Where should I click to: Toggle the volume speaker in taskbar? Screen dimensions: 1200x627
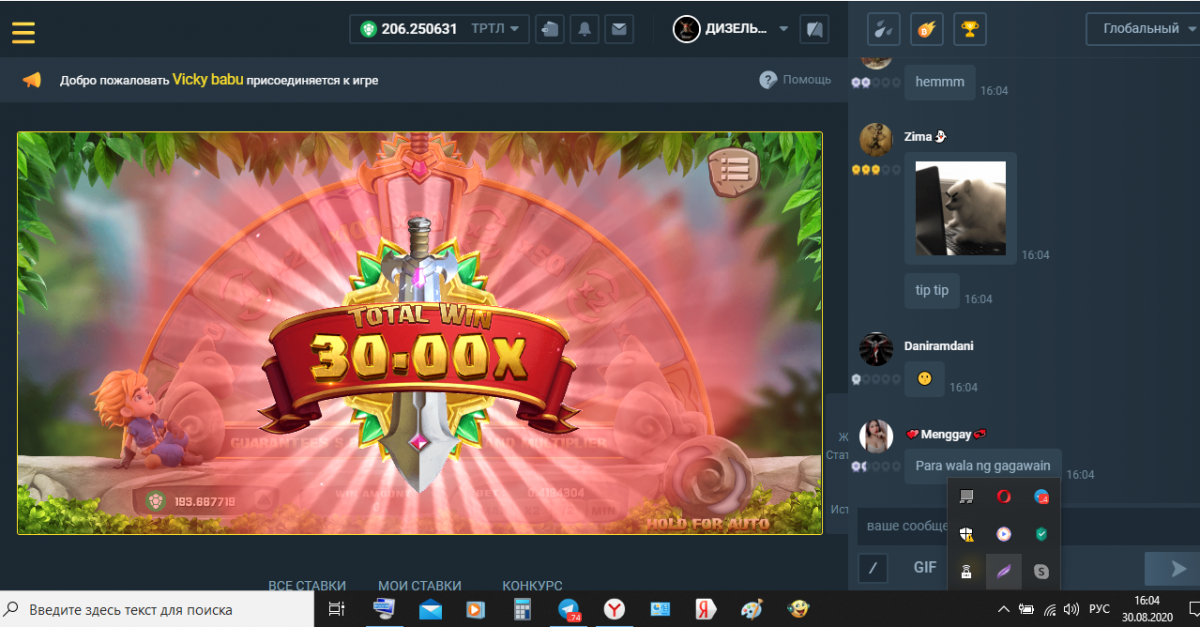point(1071,609)
